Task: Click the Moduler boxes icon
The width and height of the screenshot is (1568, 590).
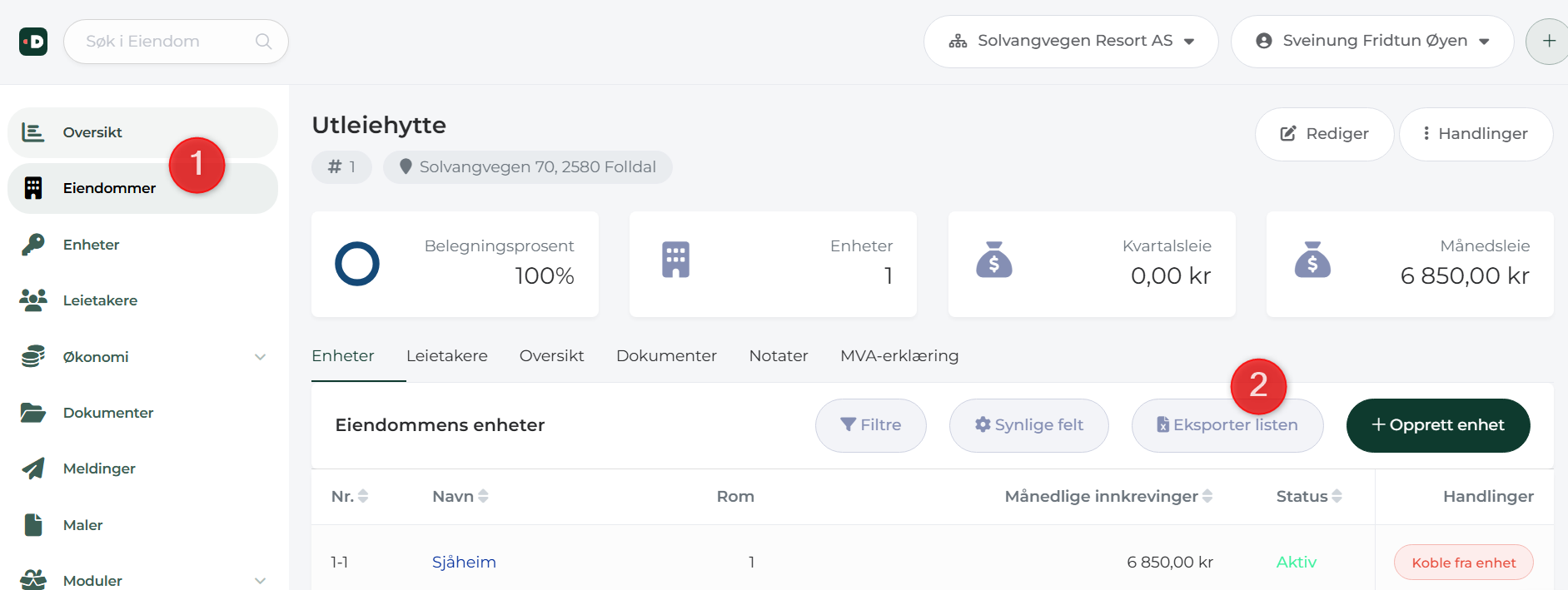Action: 33,579
